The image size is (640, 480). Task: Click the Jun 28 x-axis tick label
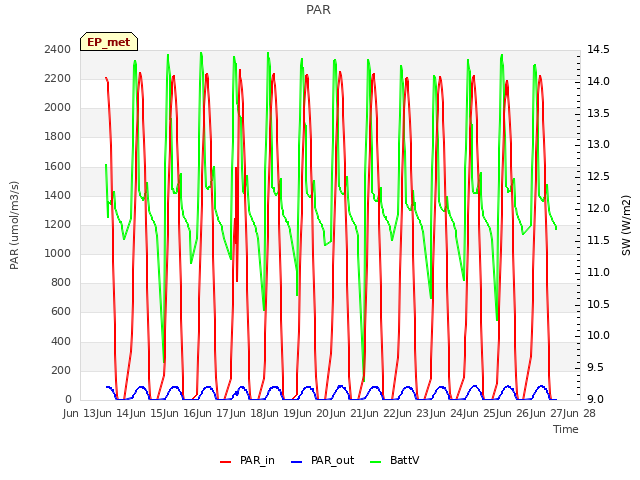tap(578, 413)
